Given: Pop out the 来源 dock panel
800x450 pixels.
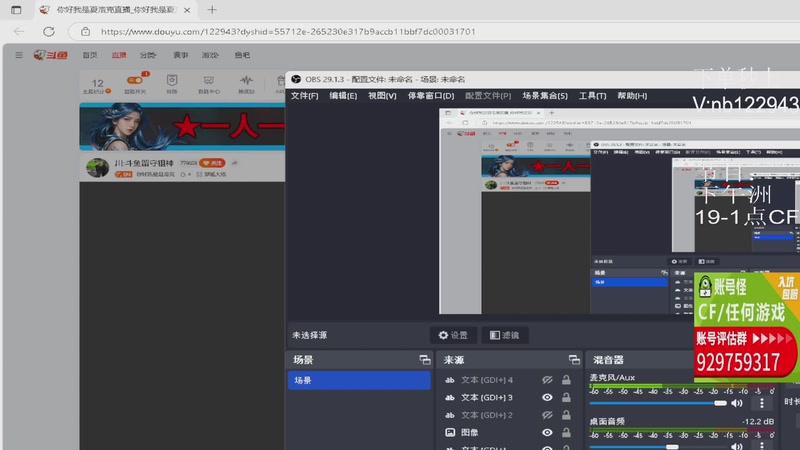Looking at the screenshot, I should (574, 360).
